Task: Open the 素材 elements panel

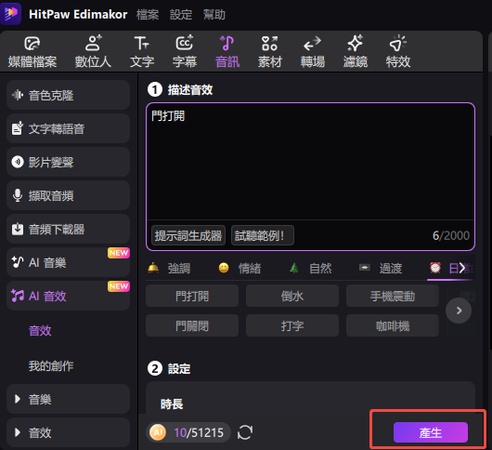Action: tap(270, 52)
